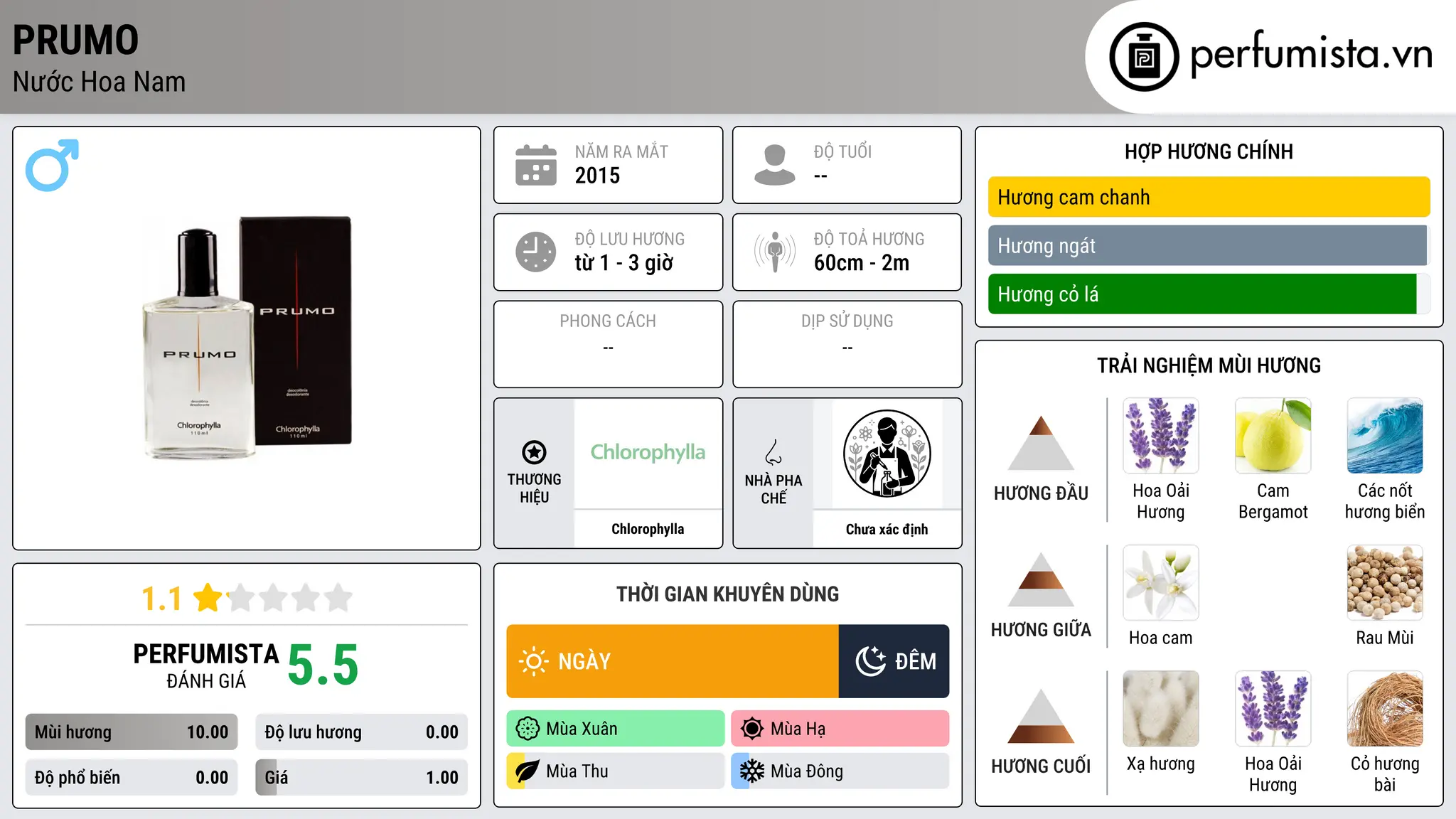Click the perfumista.vn perfume bottle logo icon
1456x819 pixels.
1144,57
